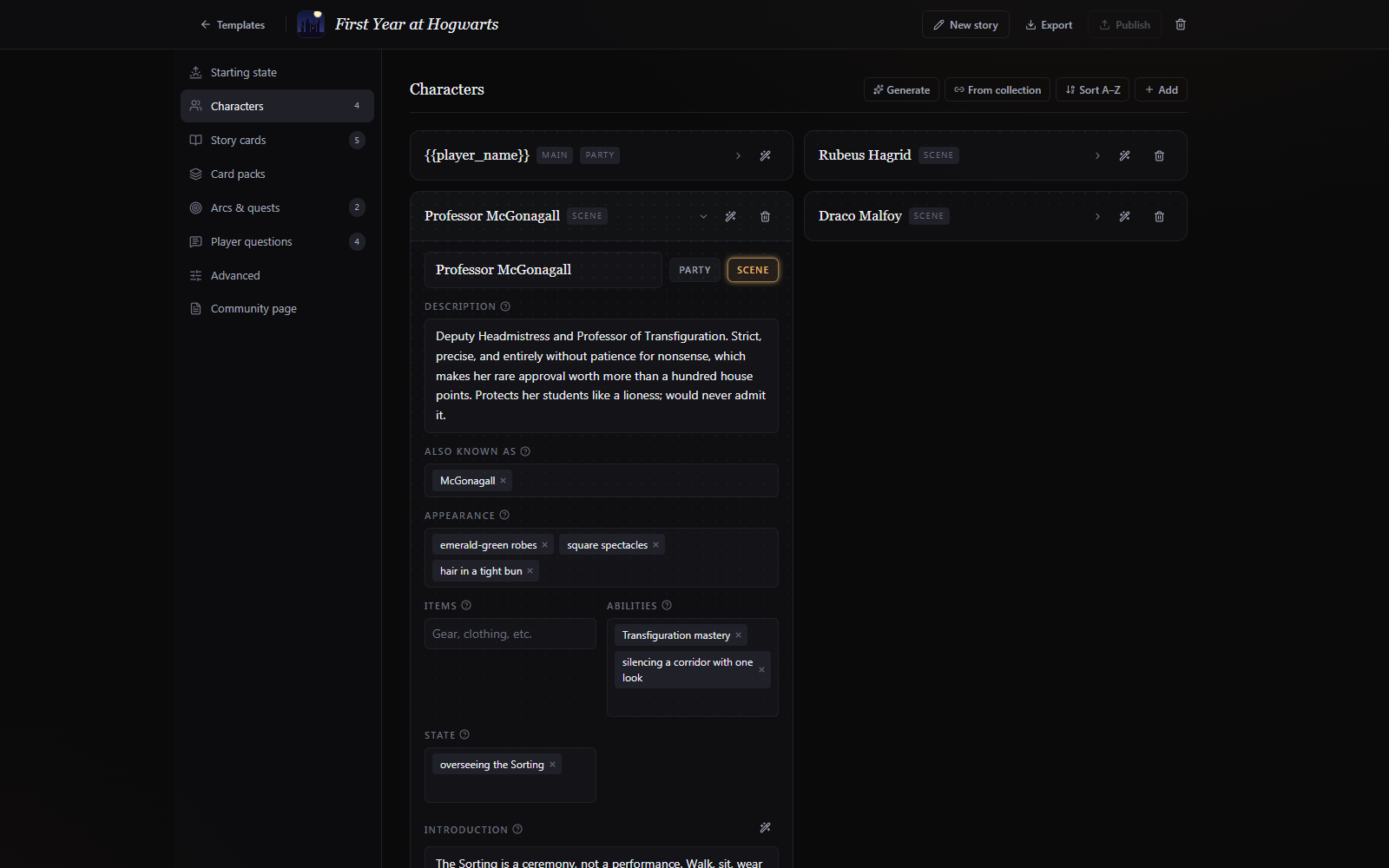The image size is (1389, 868).
Task: Open Player questions section
Action: pyautogui.click(x=277, y=241)
